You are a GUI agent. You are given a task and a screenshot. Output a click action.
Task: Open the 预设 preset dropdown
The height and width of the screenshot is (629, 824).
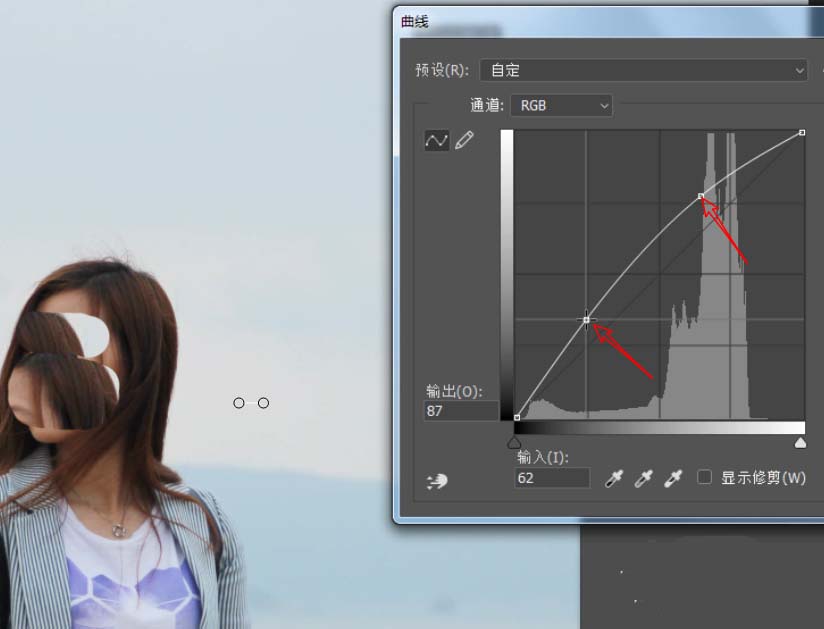pos(643,70)
